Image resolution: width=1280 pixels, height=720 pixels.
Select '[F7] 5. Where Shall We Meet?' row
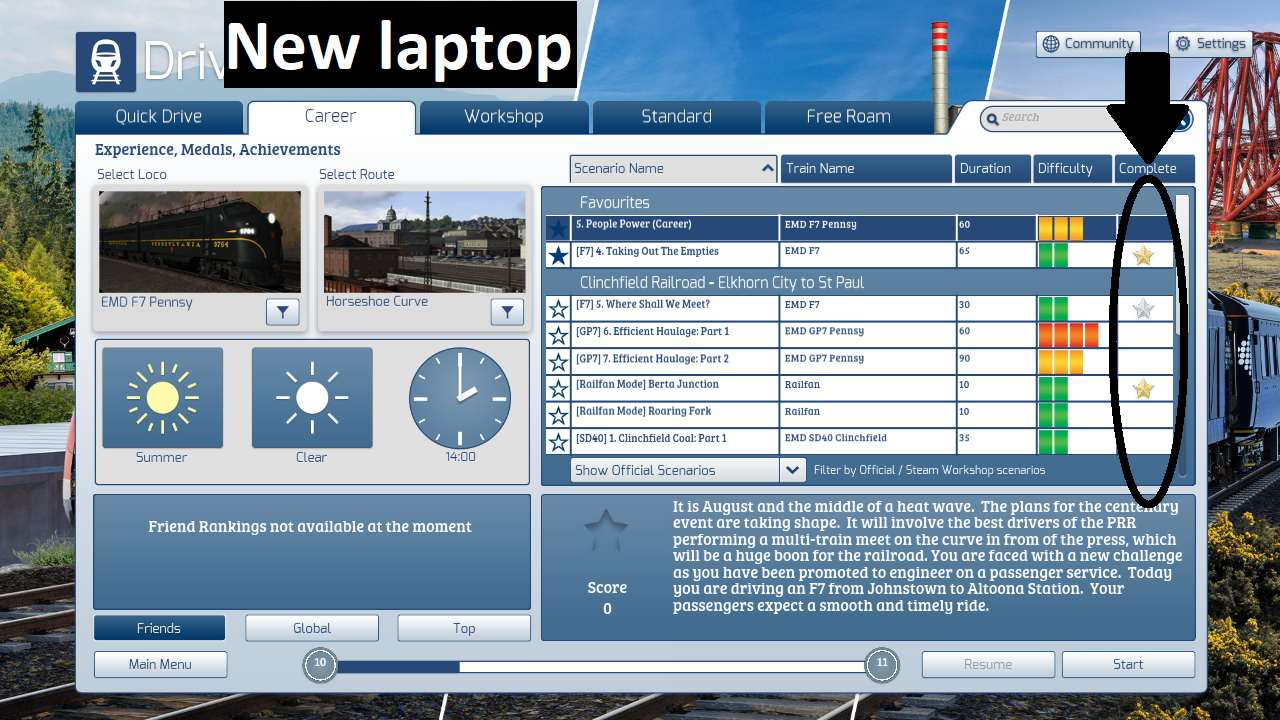tap(860, 309)
